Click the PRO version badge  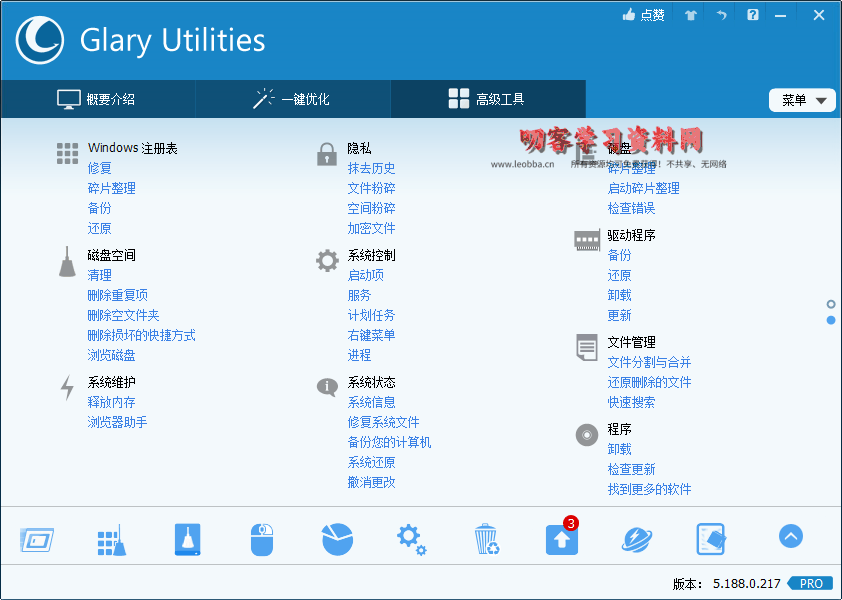(x=810, y=583)
